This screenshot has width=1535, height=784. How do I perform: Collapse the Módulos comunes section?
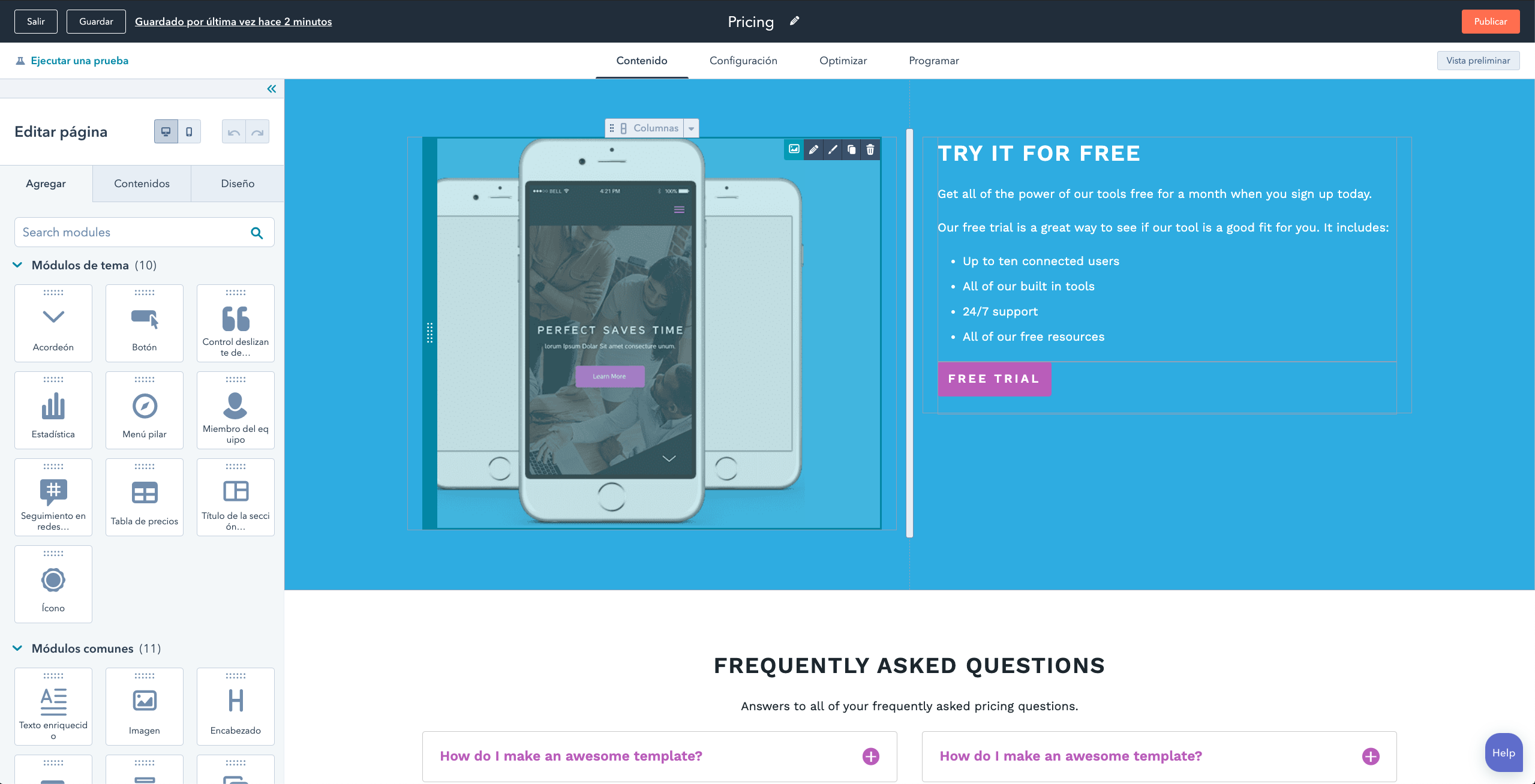[17, 648]
